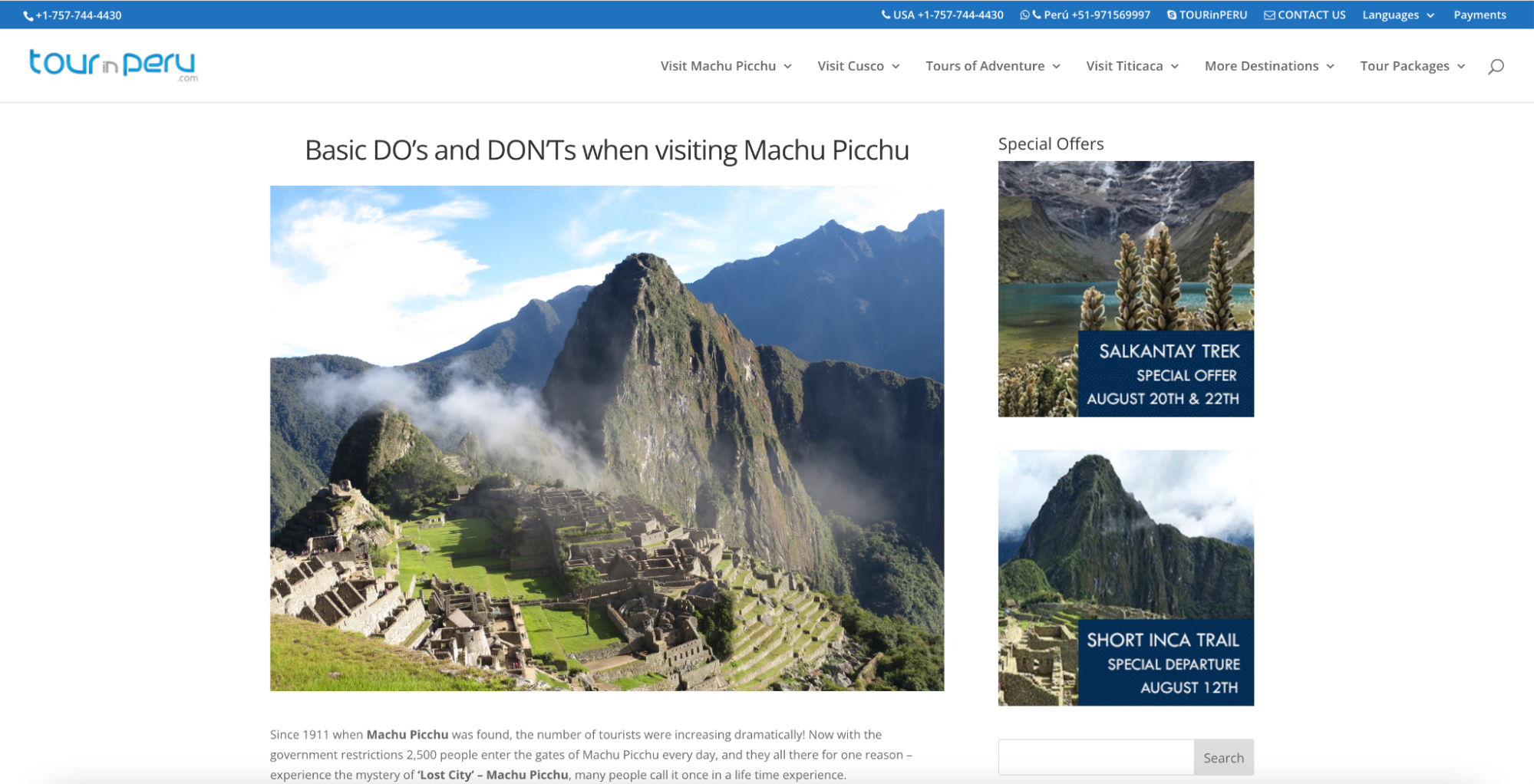Open the Salkantay Trek special offer banner
The height and width of the screenshot is (784, 1534).
(1125, 289)
